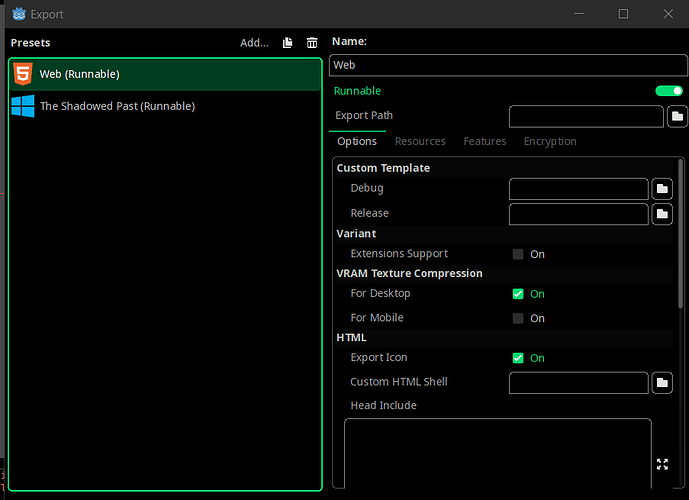Image resolution: width=689 pixels, height=500 pixels.
Task: Delete the selected preset with trash icon
Action: (312, 43)
